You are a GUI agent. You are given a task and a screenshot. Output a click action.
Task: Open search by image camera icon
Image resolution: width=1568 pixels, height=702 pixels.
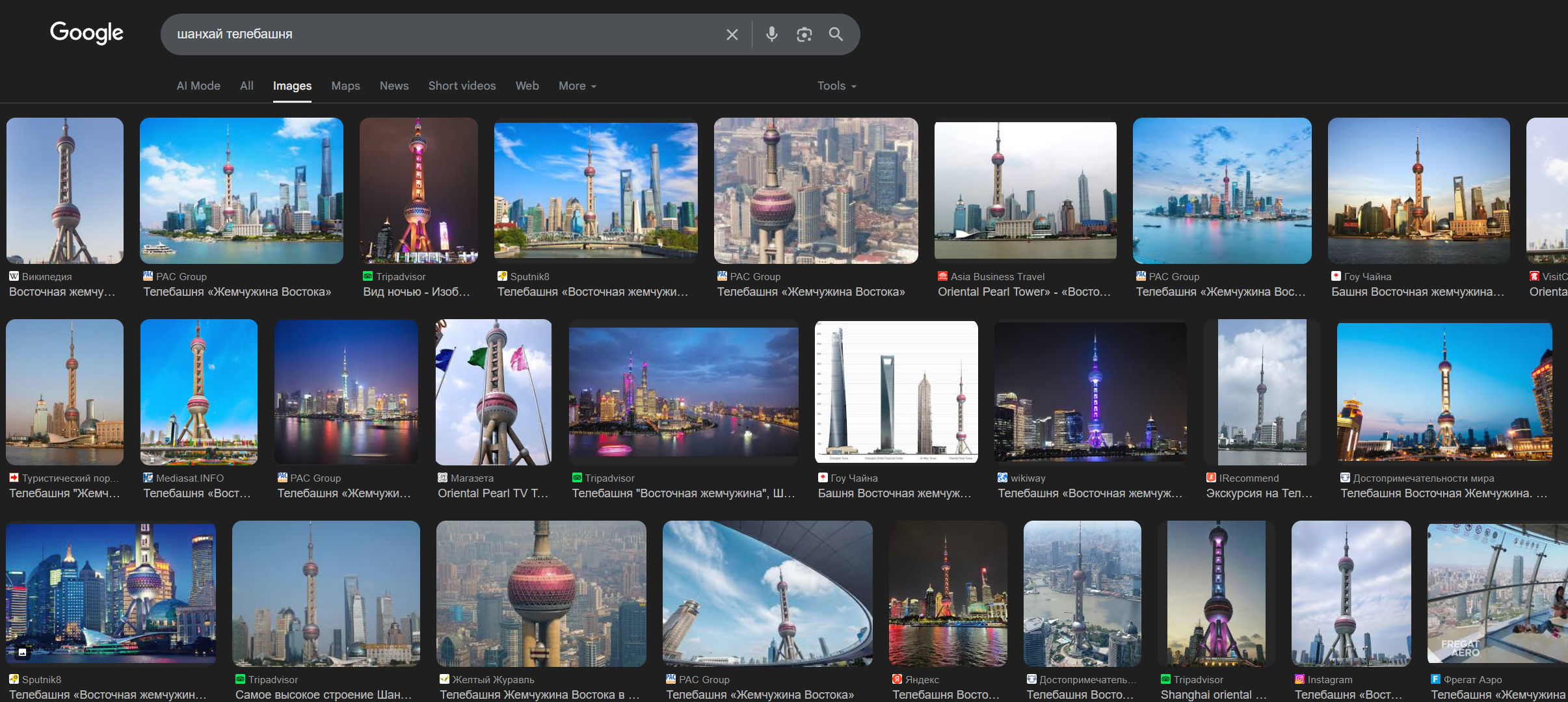804,34
